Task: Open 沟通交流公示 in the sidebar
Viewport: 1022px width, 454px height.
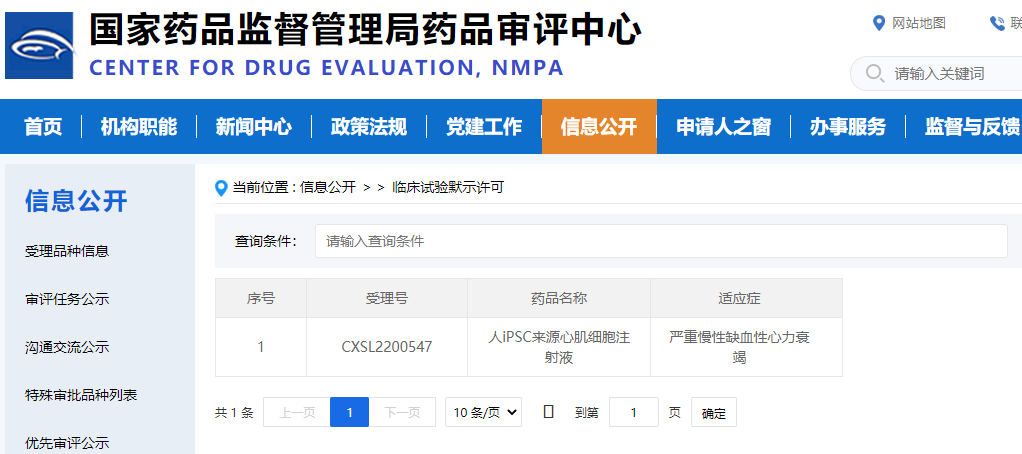Action: pyautogui.click(x=67, y=347)
